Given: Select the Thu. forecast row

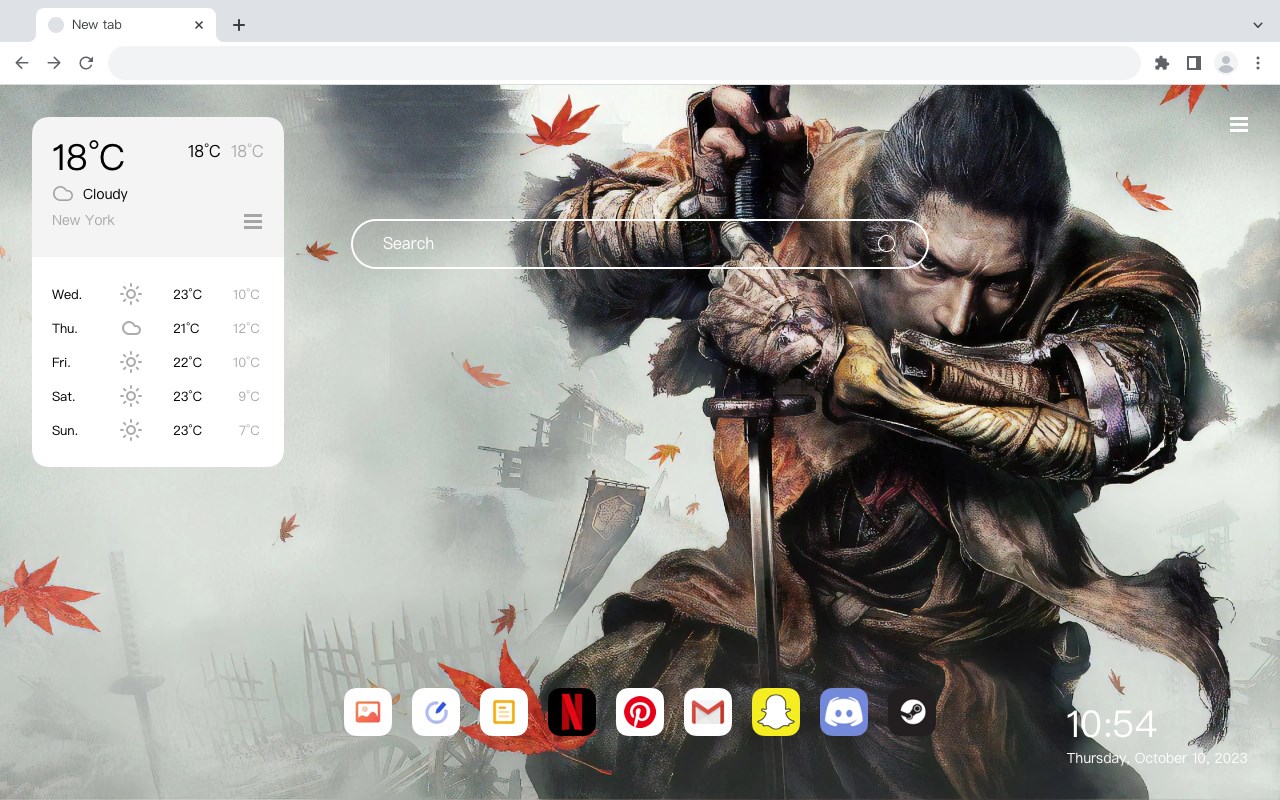Looking at the screenshot, I should (x=158, y=328).
